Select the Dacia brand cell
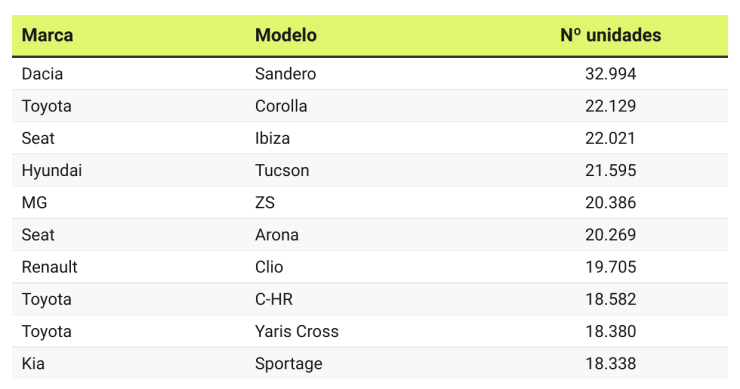 tap(42, 74)
